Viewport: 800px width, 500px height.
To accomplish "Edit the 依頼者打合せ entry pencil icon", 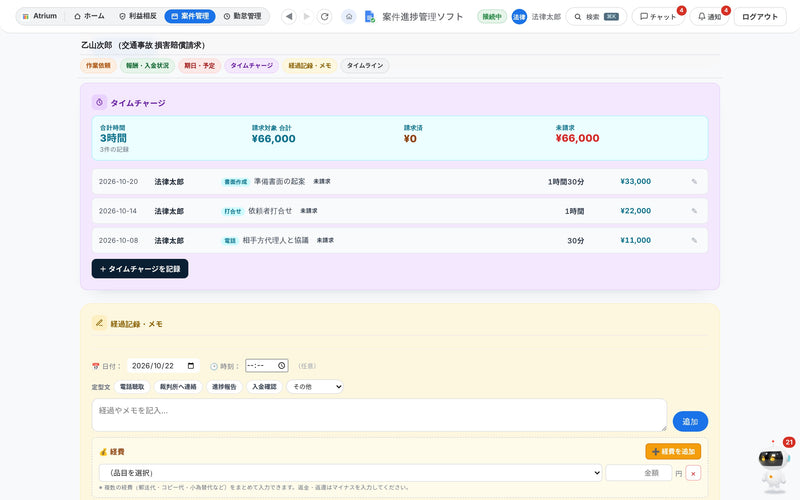I will coord(694,211).
